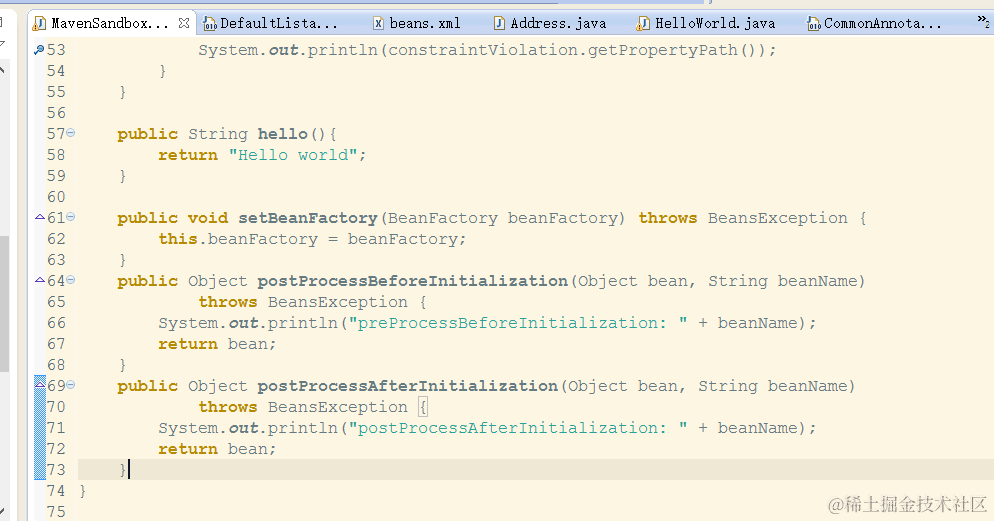This screenshot has height=521, width=994.
Task: Switch to the HelloWorld.java tab
Action: (x=706, y=23)
